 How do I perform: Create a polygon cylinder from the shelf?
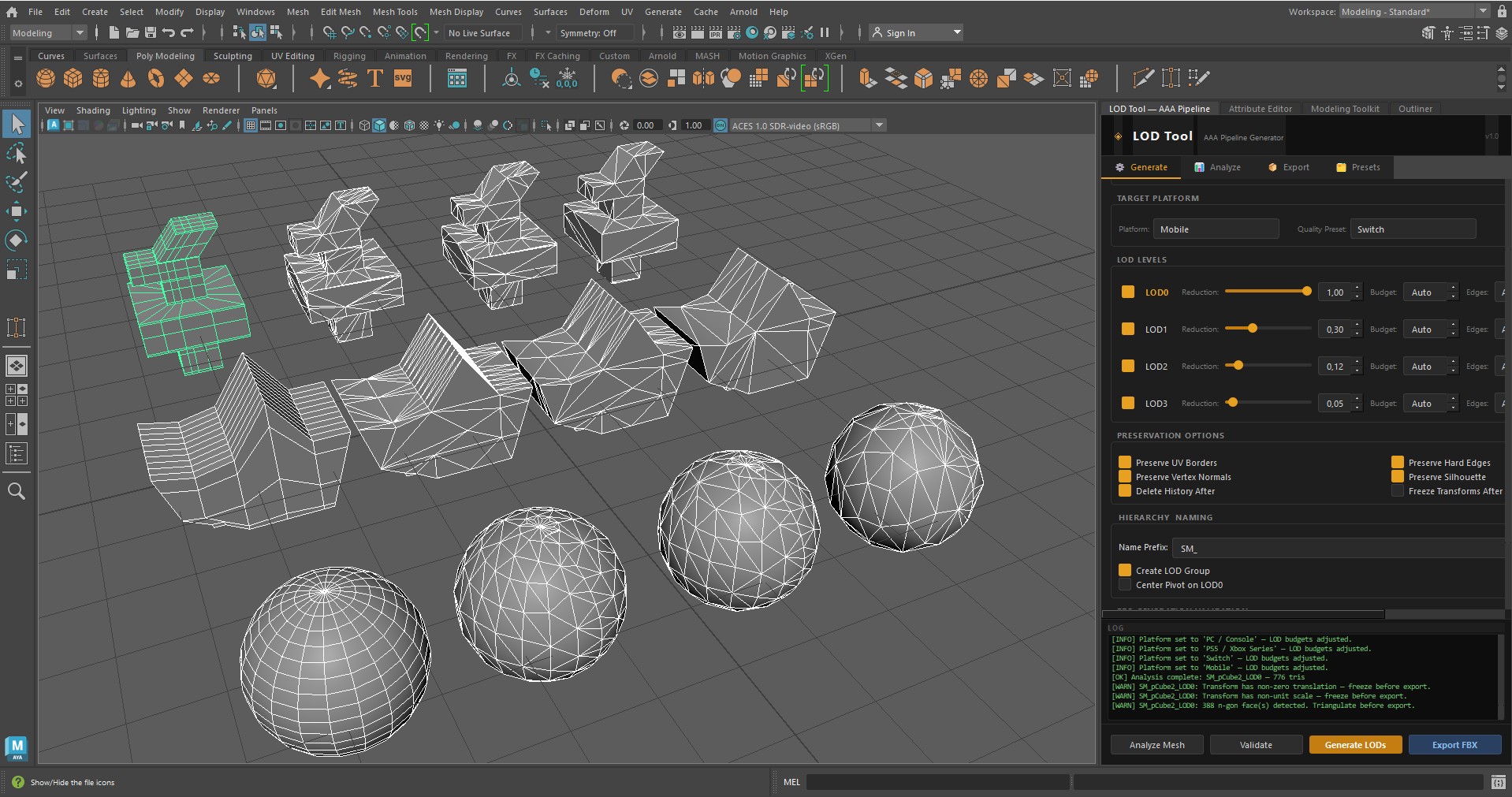[x=101, y=78]
